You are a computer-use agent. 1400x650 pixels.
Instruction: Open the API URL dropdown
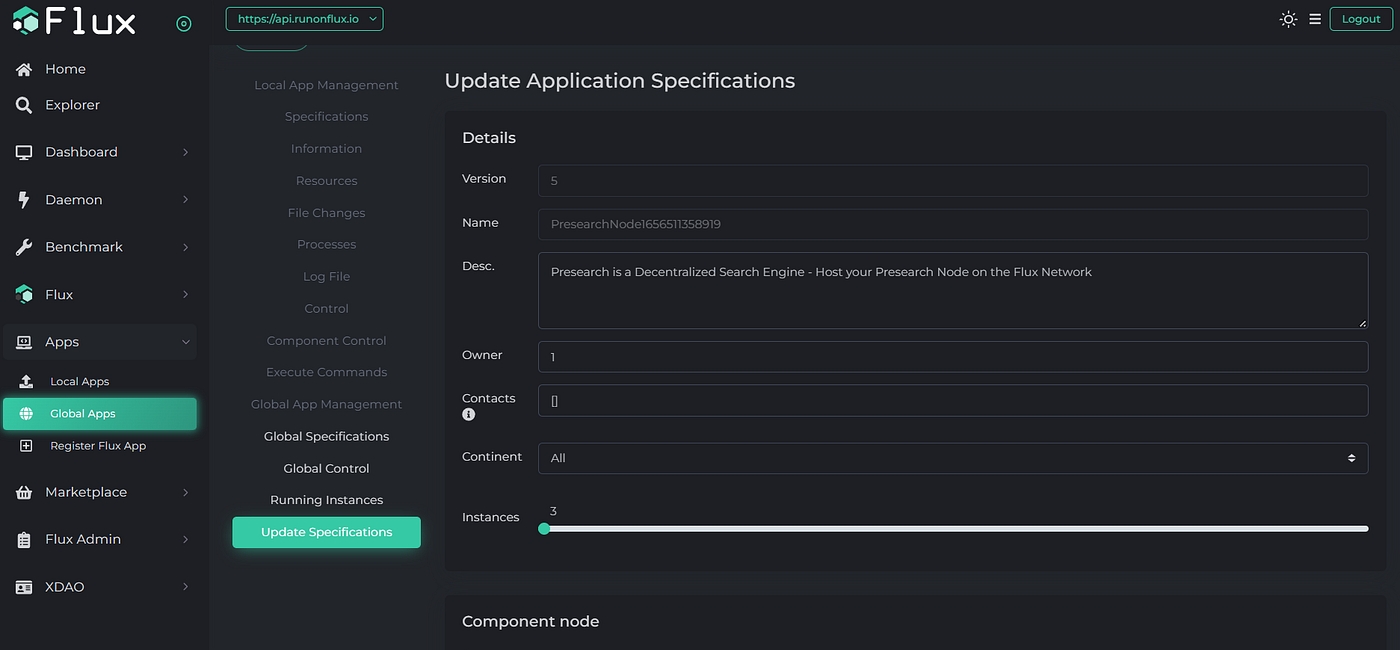coord(304,19)
